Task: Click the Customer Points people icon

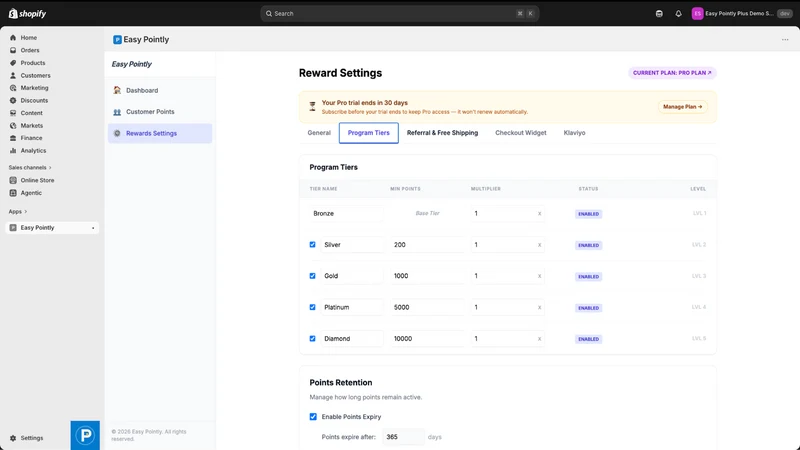Action: point(117,112)
